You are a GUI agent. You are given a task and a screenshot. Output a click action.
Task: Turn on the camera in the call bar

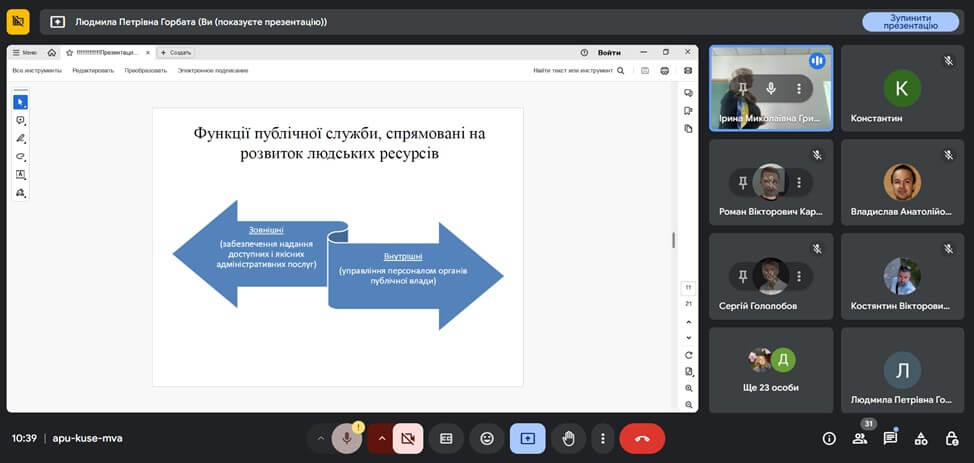pos(407,438)
